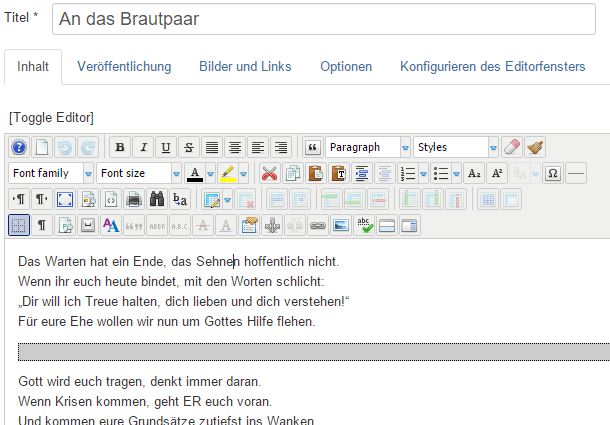Open the HTML source code view

click(x=110, y=199)
